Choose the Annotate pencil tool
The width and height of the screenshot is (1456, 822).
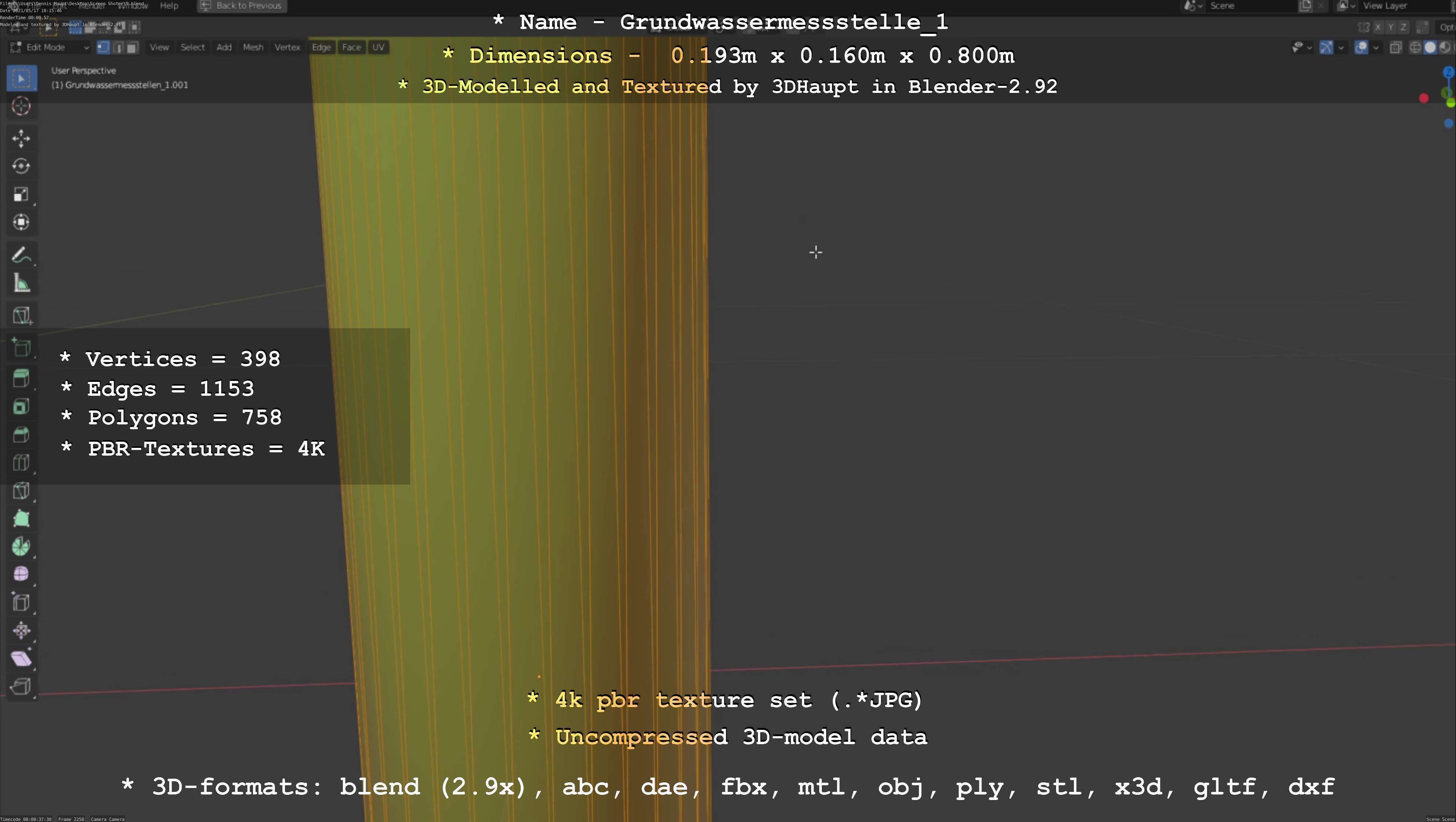(21, 256)
